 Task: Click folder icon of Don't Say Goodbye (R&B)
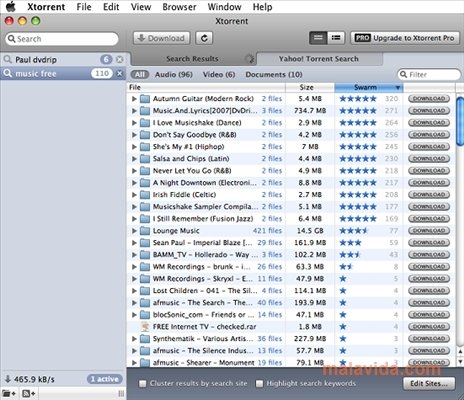pos(145,135)
